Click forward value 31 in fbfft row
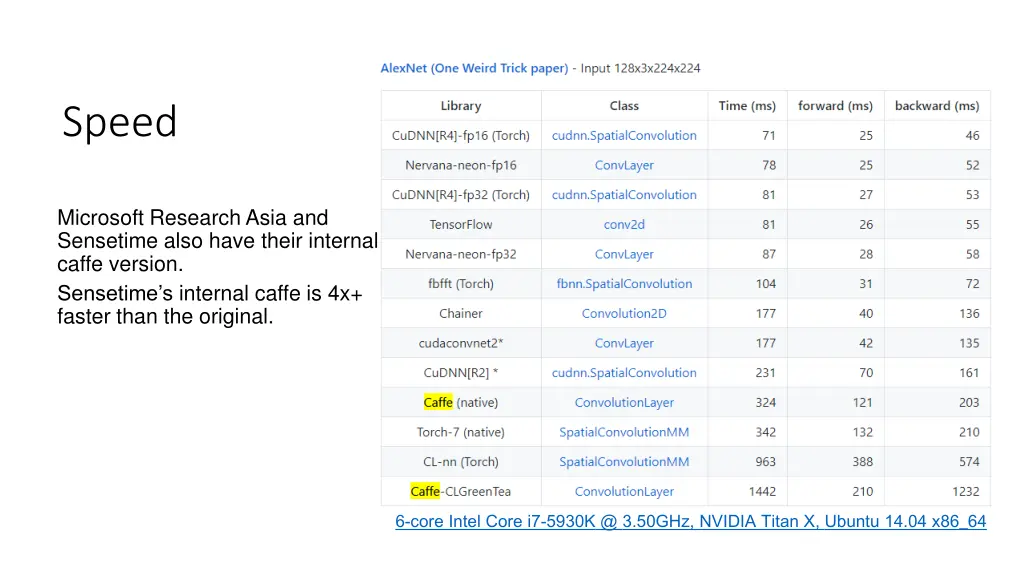 [866, 283]
